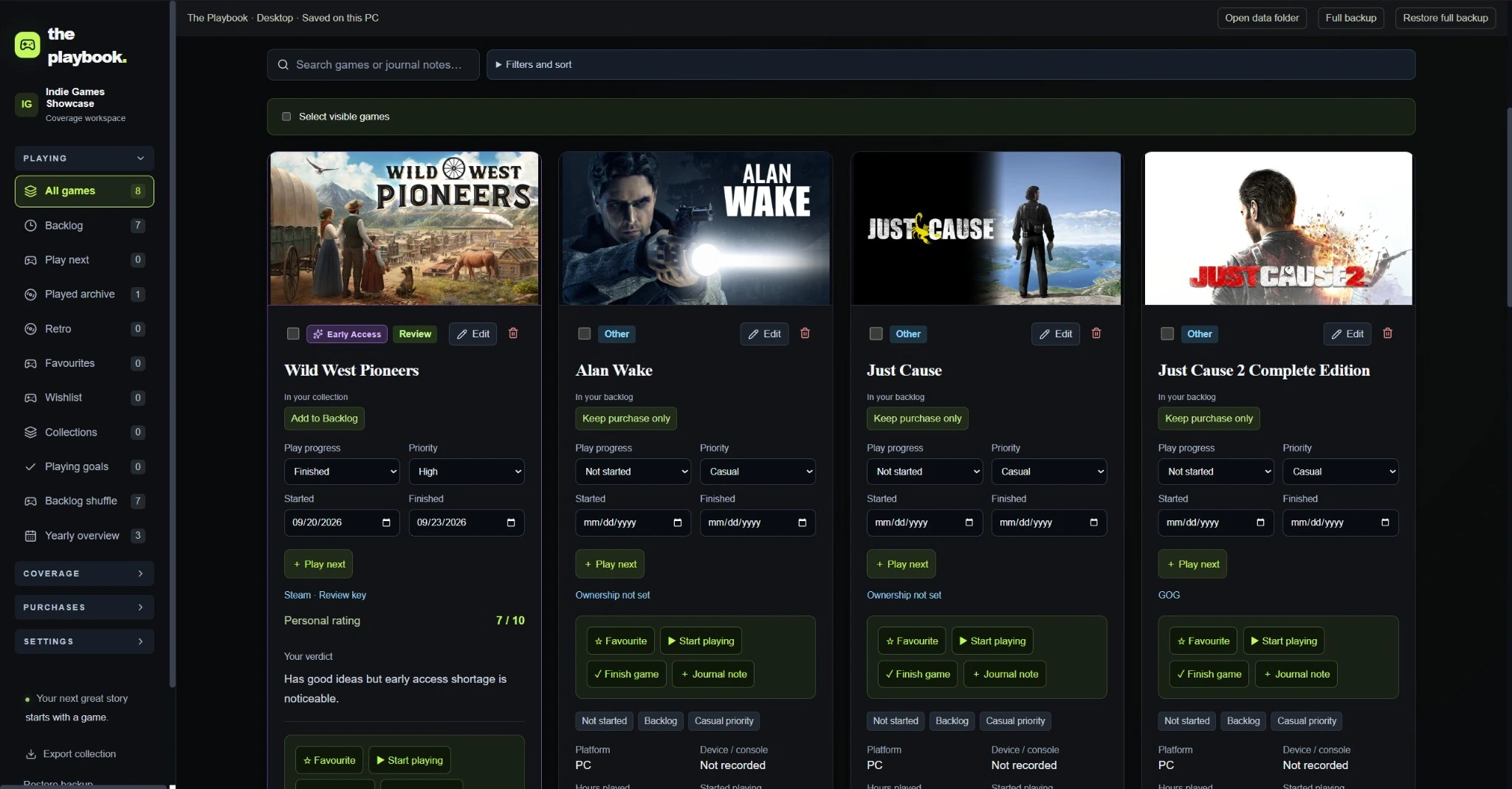Remove Just Cause 2 Complete Edition via trash icon
This screenshot has height=789, width=1512.
(x=1387, y=334)
